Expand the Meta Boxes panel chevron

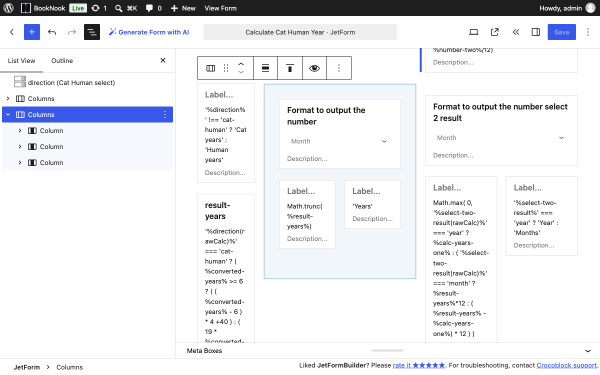pos(588,351)
